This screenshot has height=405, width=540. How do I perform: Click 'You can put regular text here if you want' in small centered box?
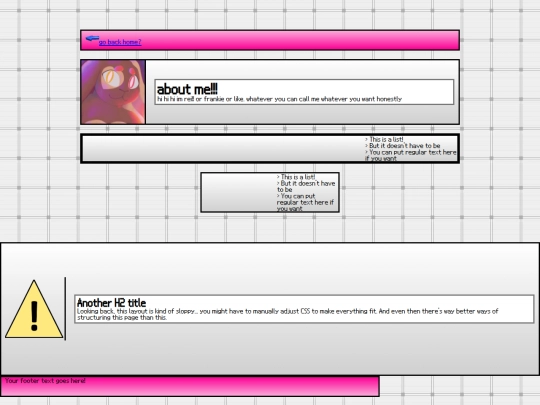(305, 202)
